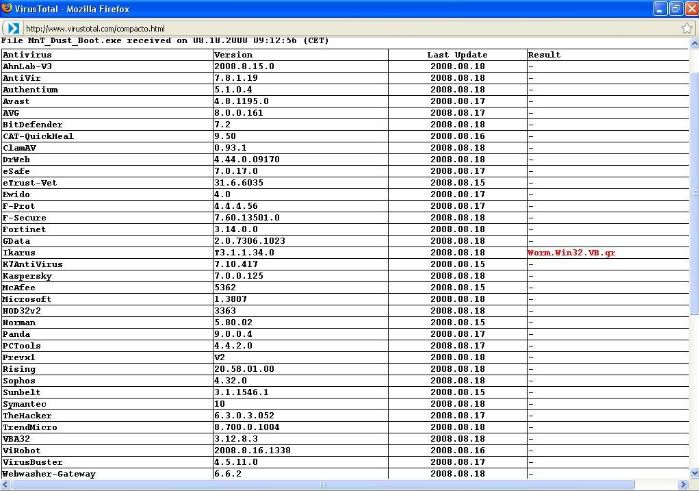
Task: Click the Worm.Win32.VB.gr result text
Action: (x=571, y=252)
